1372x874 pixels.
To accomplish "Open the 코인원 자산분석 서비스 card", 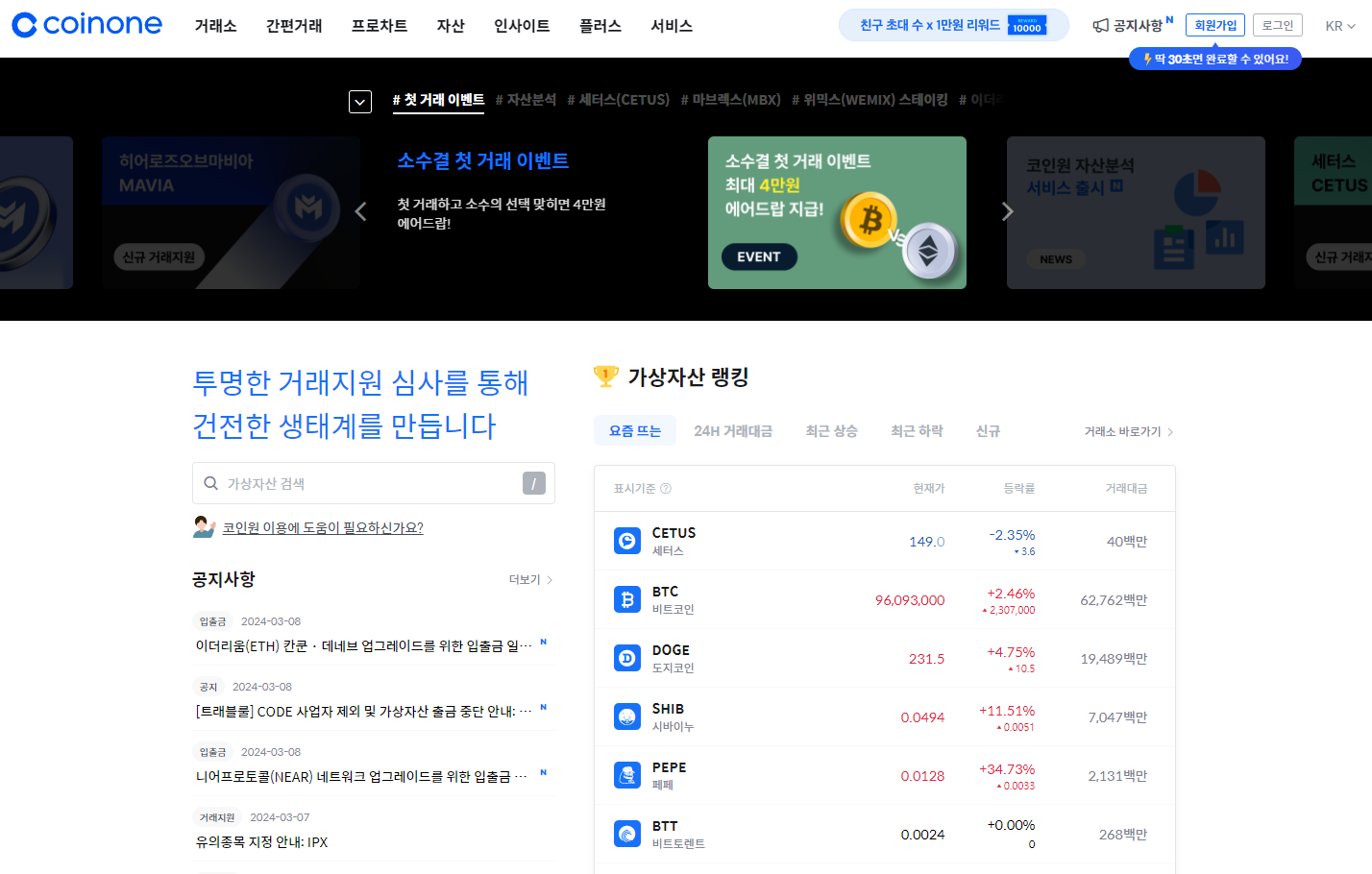I will pyautogui.click(x=1136, y=212).
